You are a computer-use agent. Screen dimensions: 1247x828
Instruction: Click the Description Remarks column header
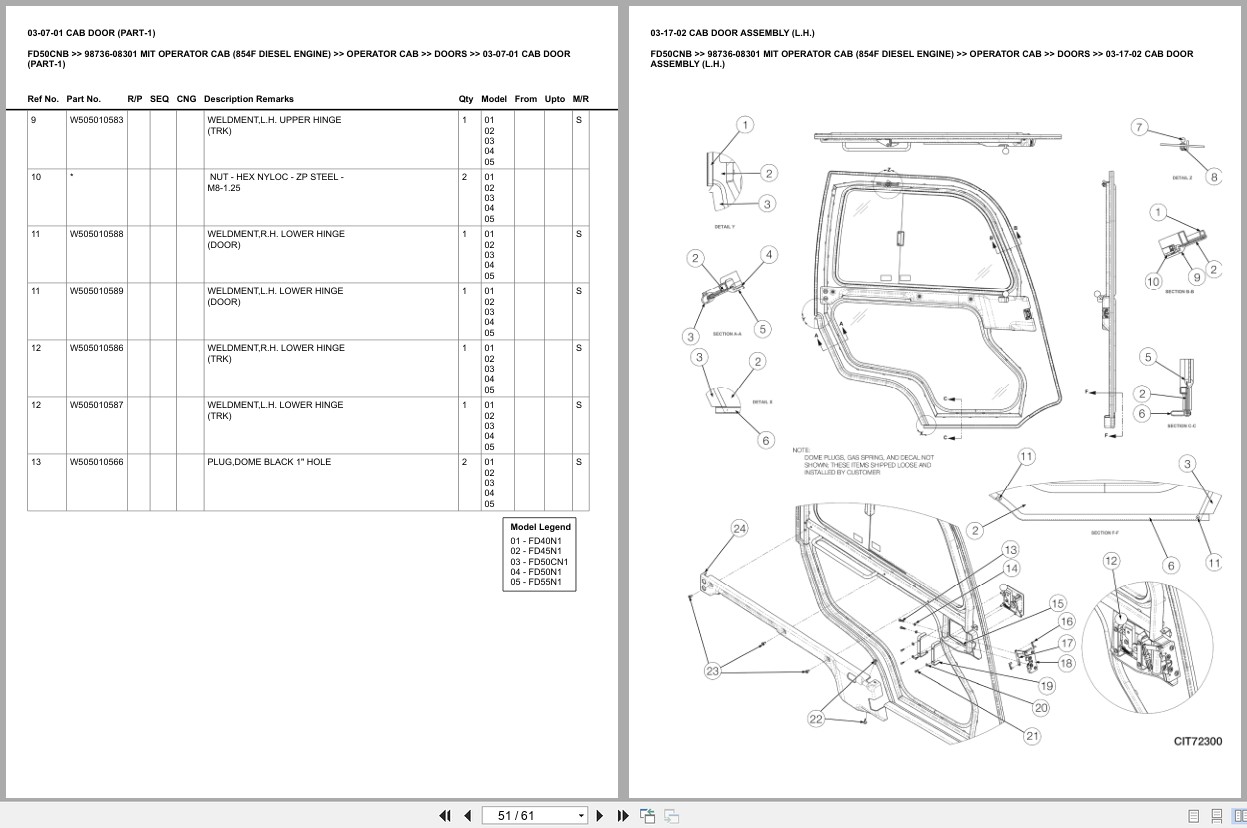(249, 99)
